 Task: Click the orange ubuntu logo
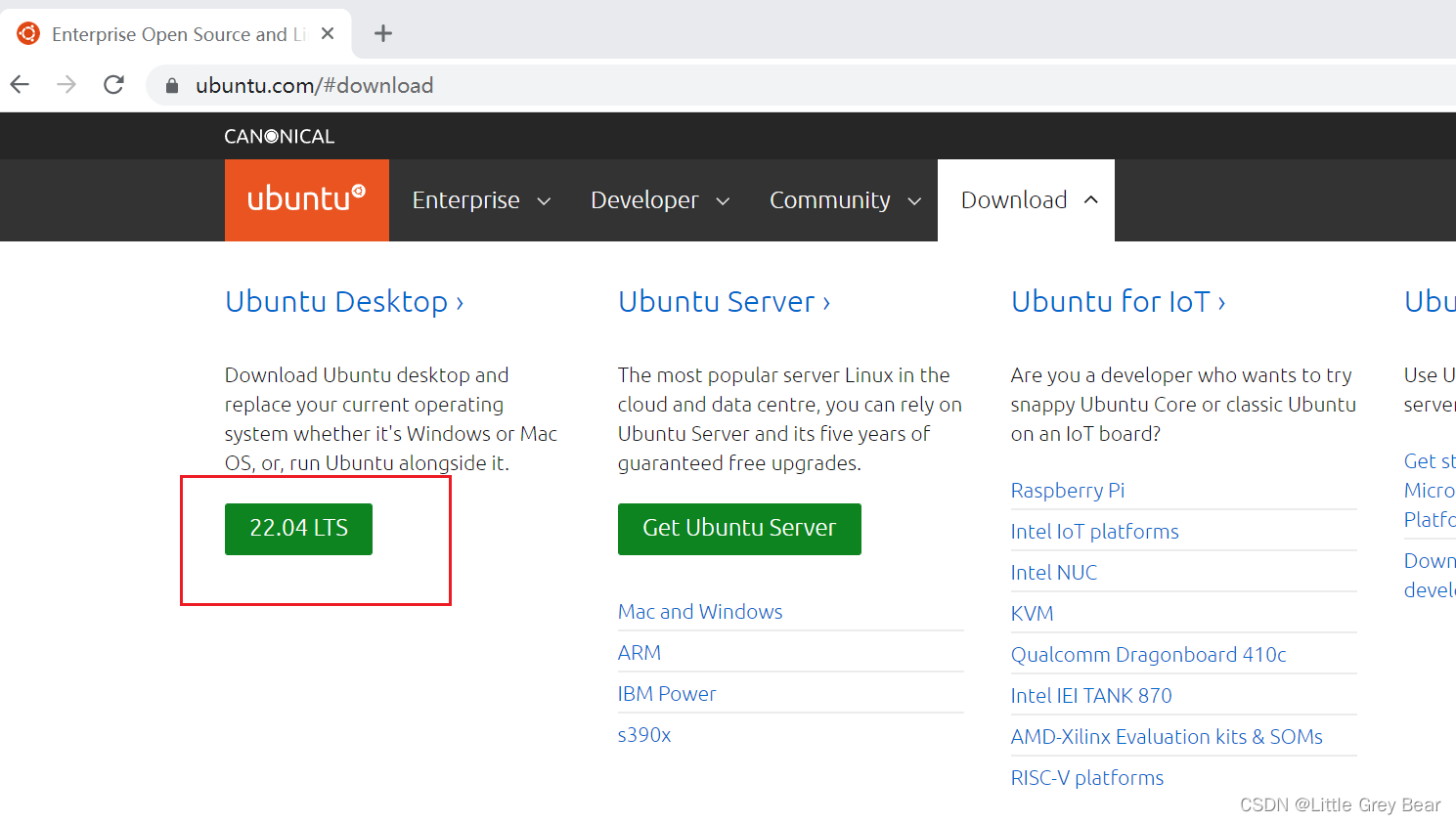(307, 199)
